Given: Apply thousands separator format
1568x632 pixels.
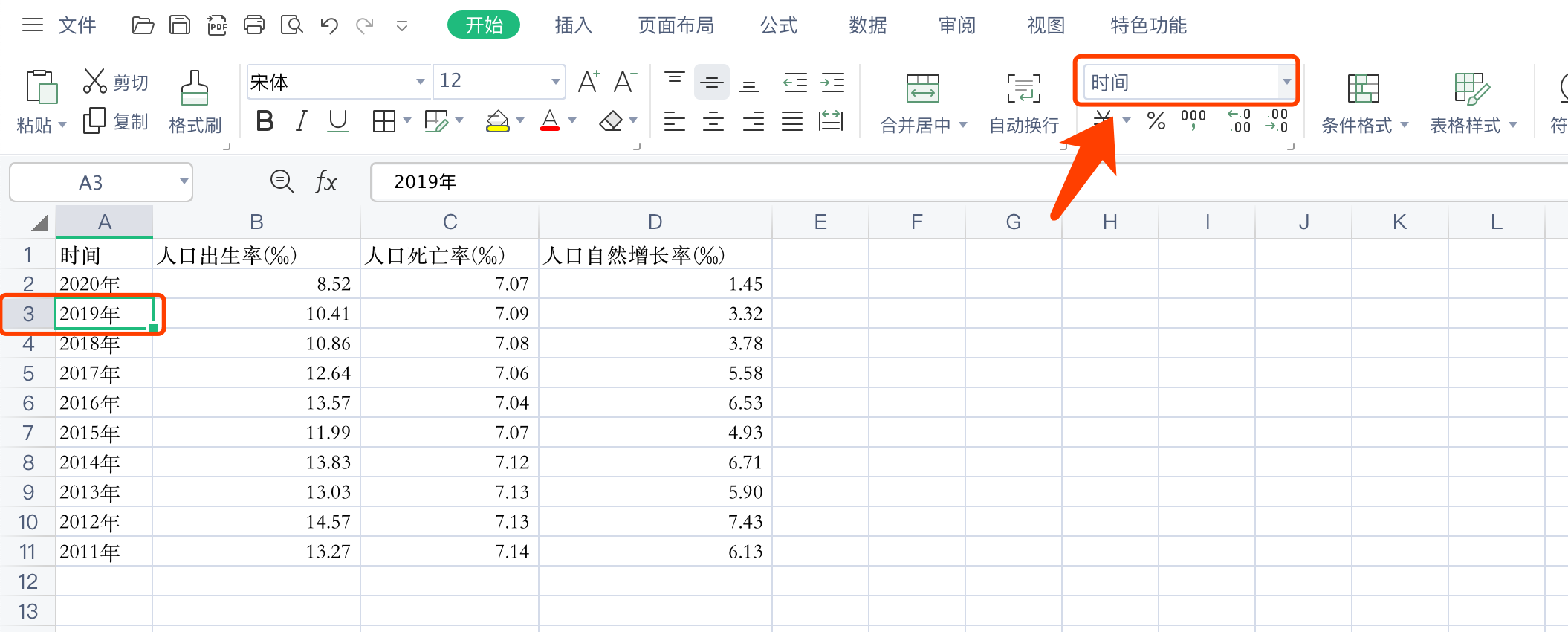Looking at the screenshot, I should (x=1193, y=120).
